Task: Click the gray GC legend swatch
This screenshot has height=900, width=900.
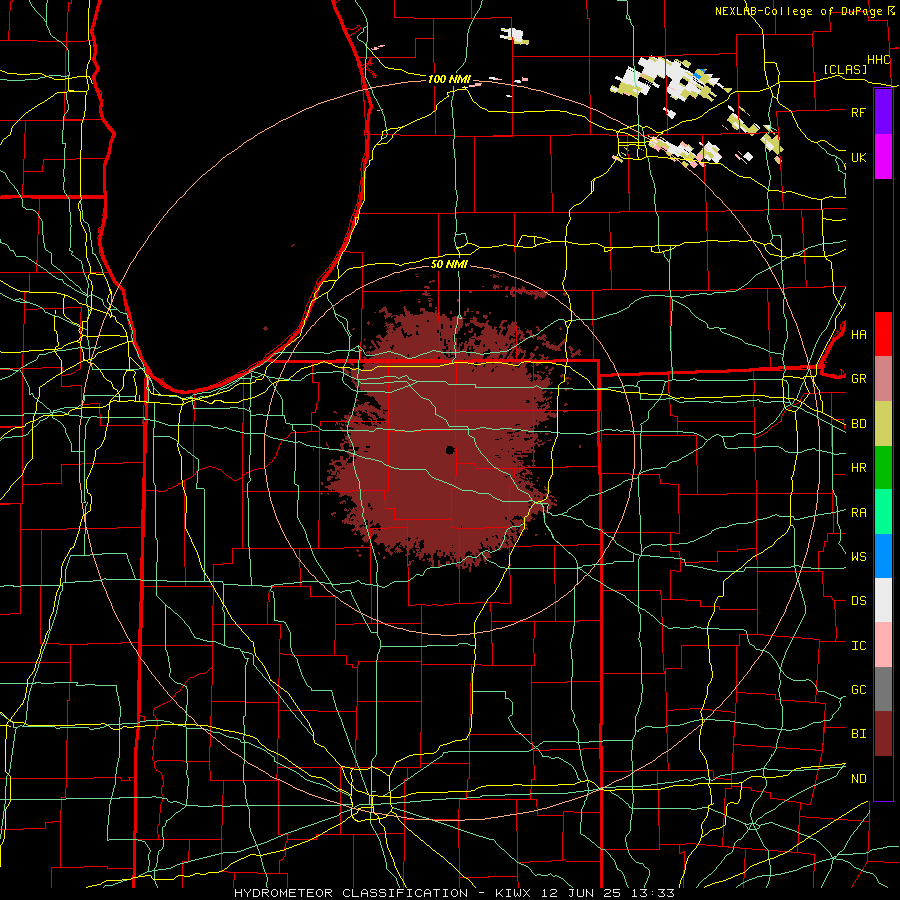Action: [883, 689]
